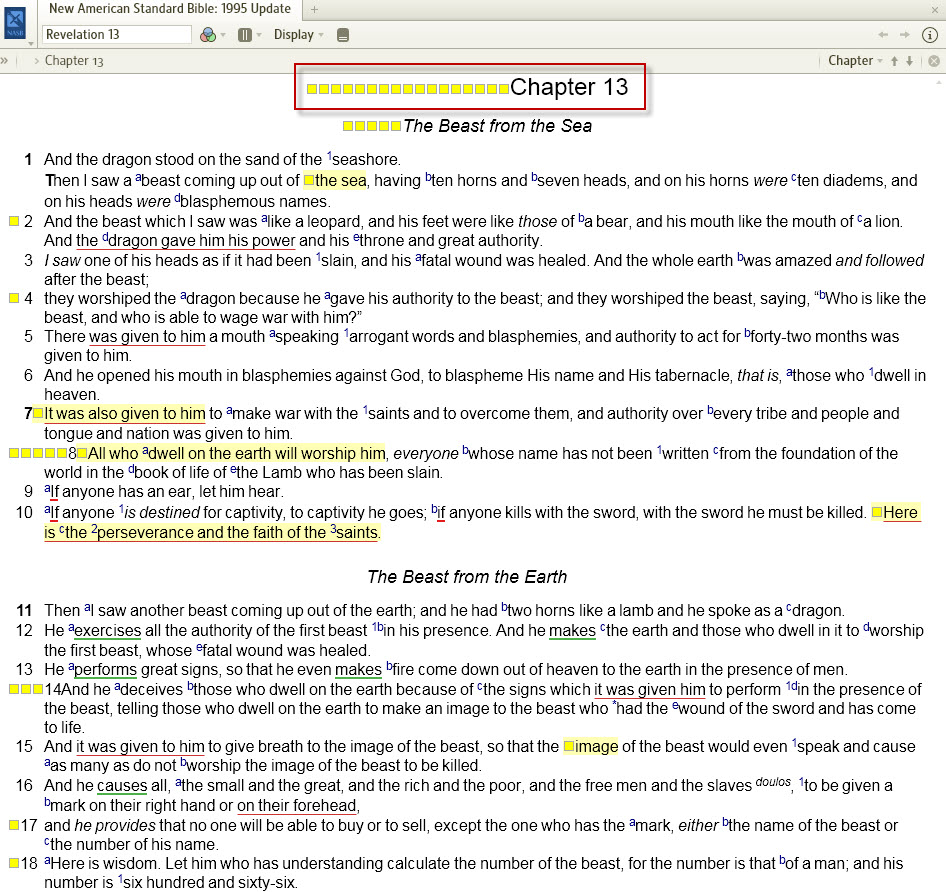Open cross-reference b before 'ten horns'
946x892 pixels.
(x=428, y=177)
